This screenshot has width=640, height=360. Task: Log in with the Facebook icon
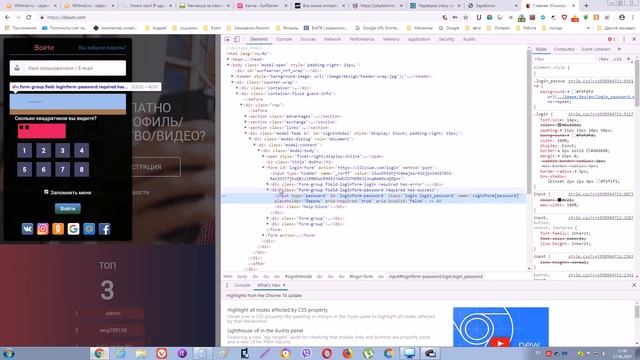(104, 229)
